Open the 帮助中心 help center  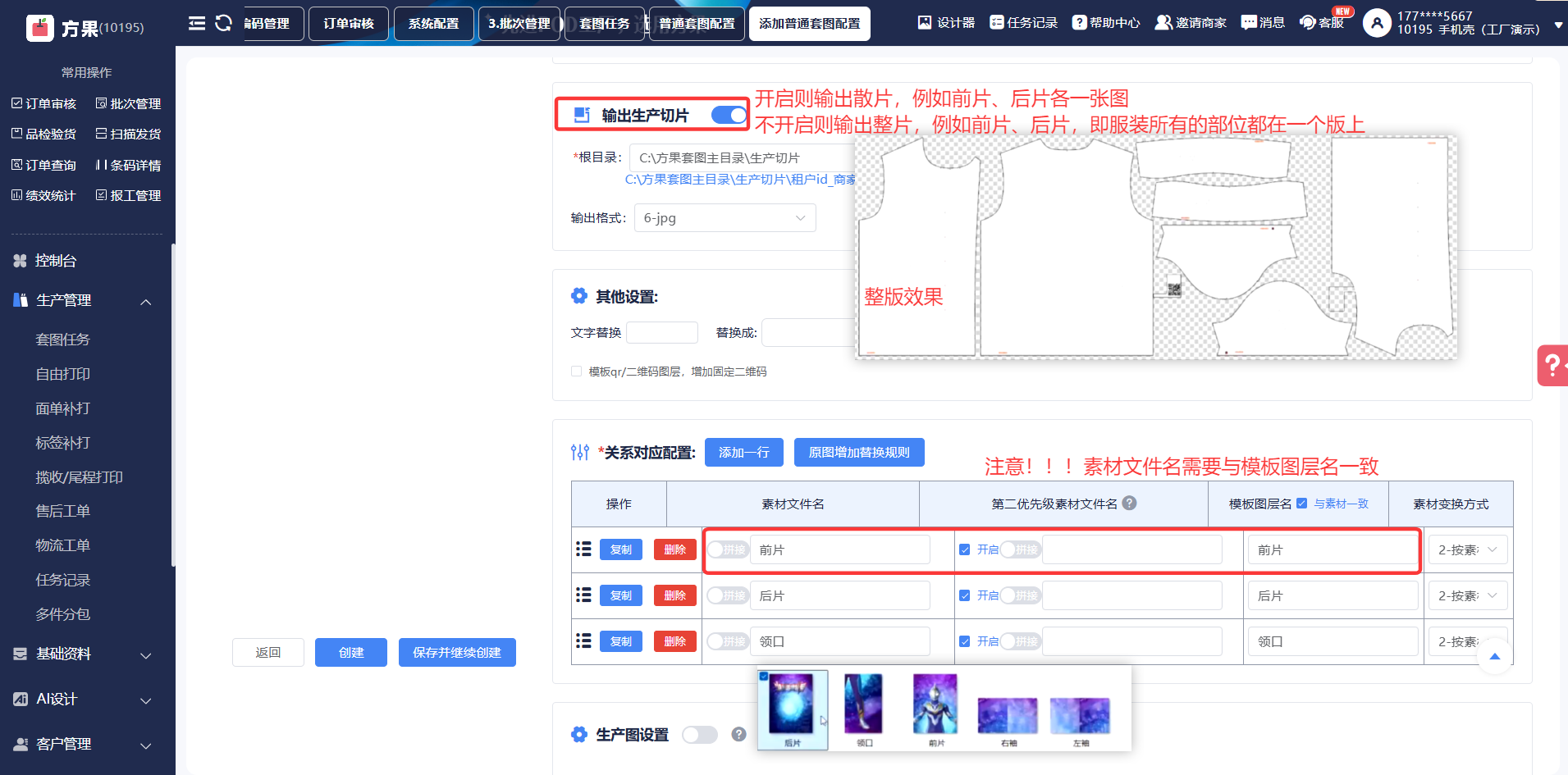pyautogui.click(x=1106, y=23)
